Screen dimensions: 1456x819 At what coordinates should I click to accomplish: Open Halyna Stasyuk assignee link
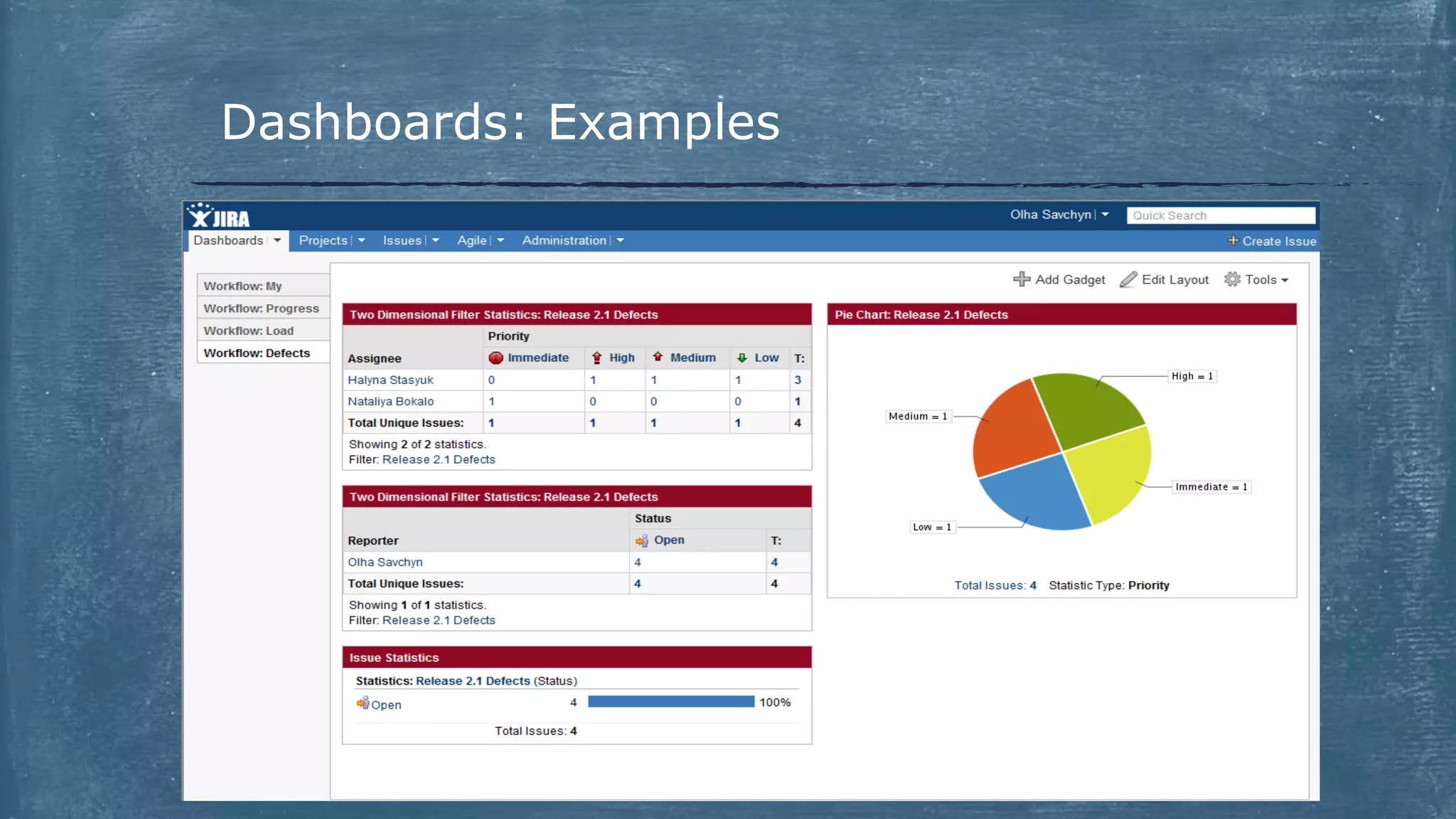pyautogui.click(x=390, y=380)
